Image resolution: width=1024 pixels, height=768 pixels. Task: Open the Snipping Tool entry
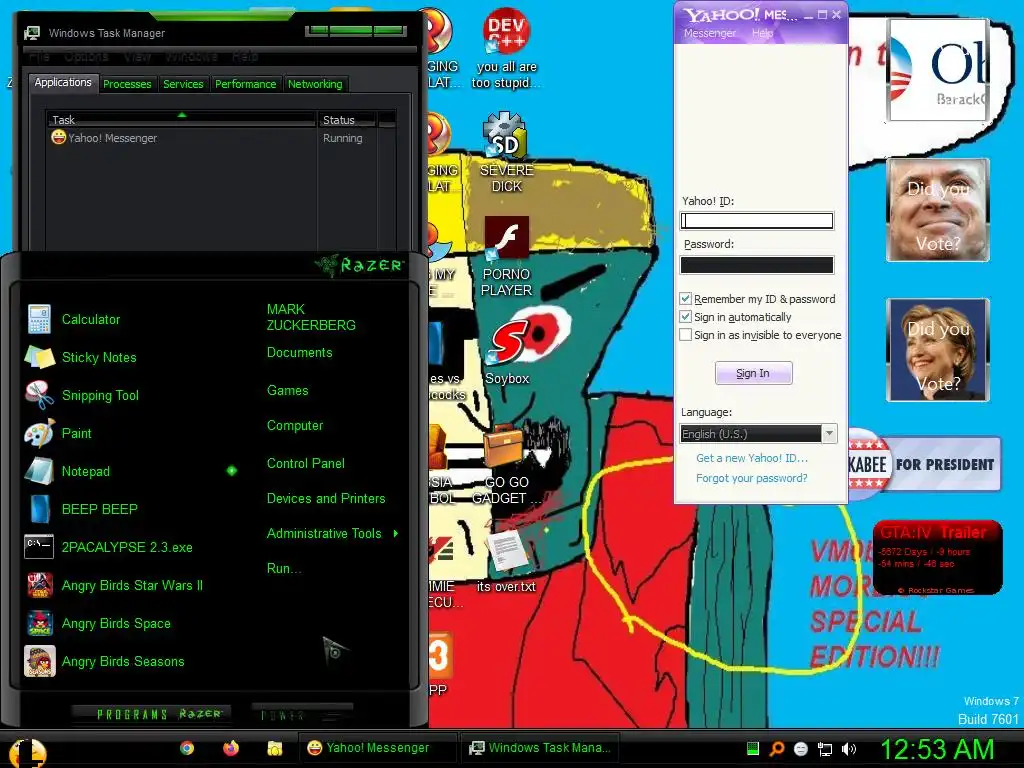82,395
